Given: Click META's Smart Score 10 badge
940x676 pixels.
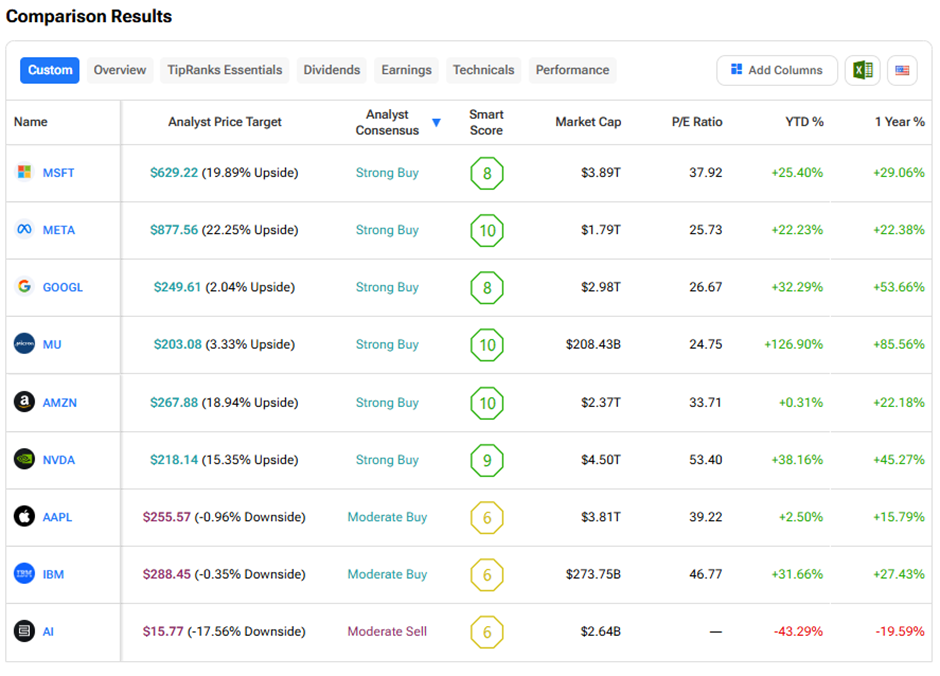Looking at the screenshot, I should 487,230.
